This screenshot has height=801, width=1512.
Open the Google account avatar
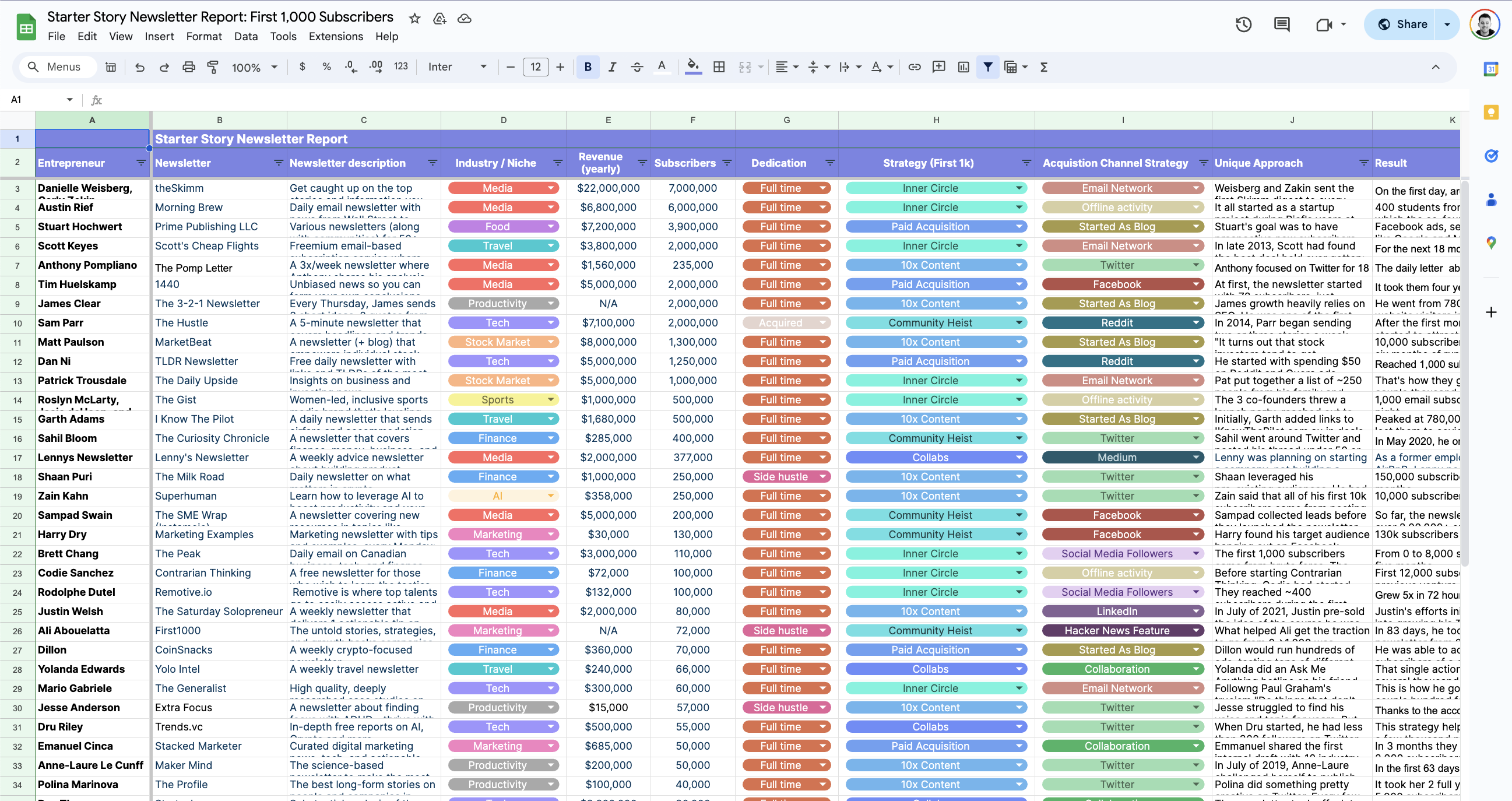tap(1485, 24)
